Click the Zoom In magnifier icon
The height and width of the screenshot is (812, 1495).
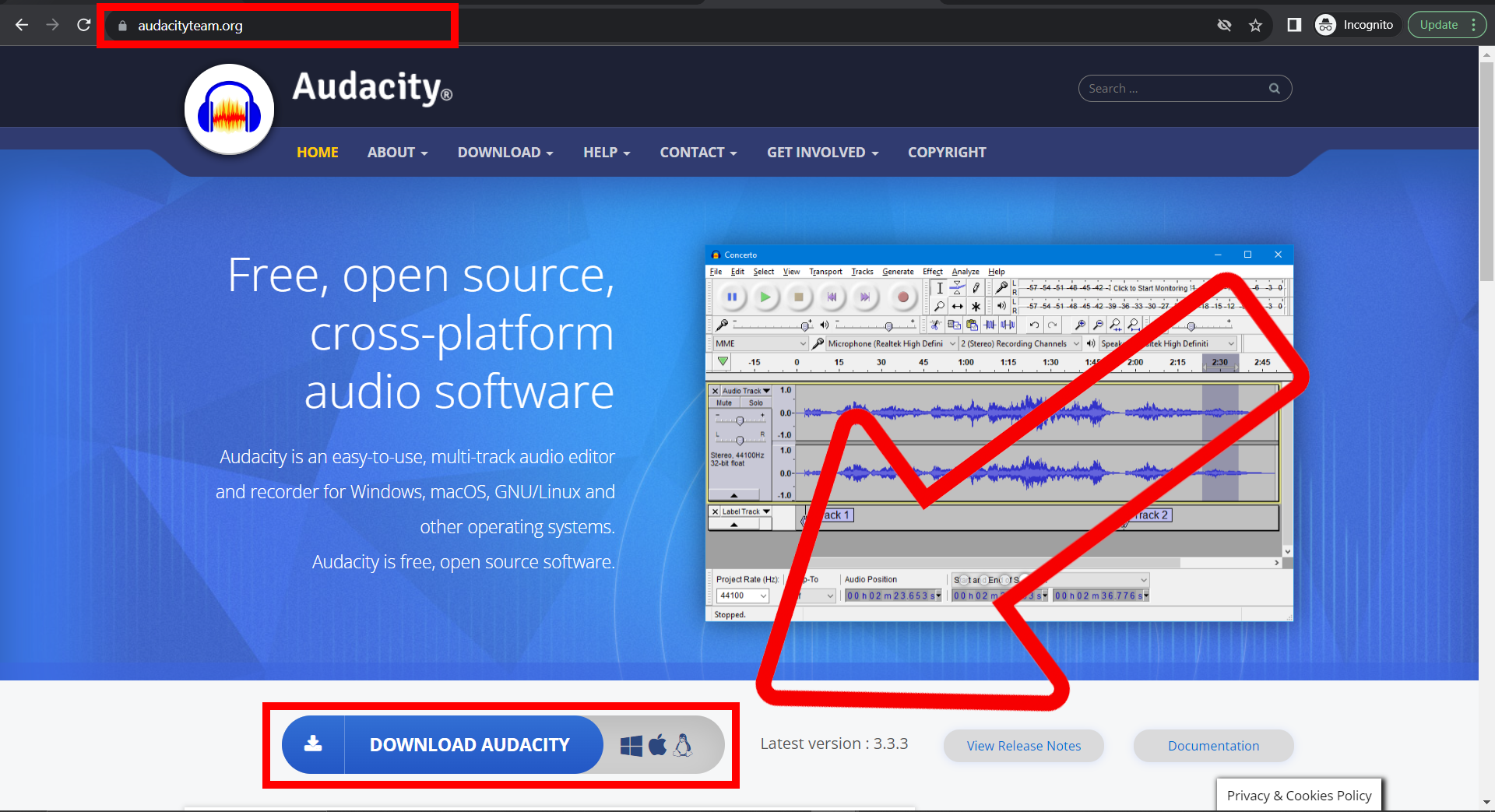pyautogui.click(x=939, y=306)
